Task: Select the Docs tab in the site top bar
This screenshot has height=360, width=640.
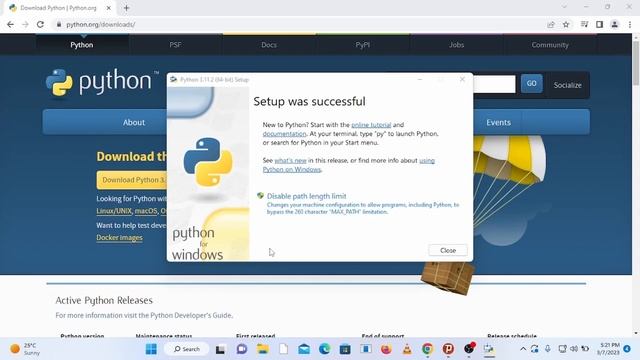Action: point(269,45)
